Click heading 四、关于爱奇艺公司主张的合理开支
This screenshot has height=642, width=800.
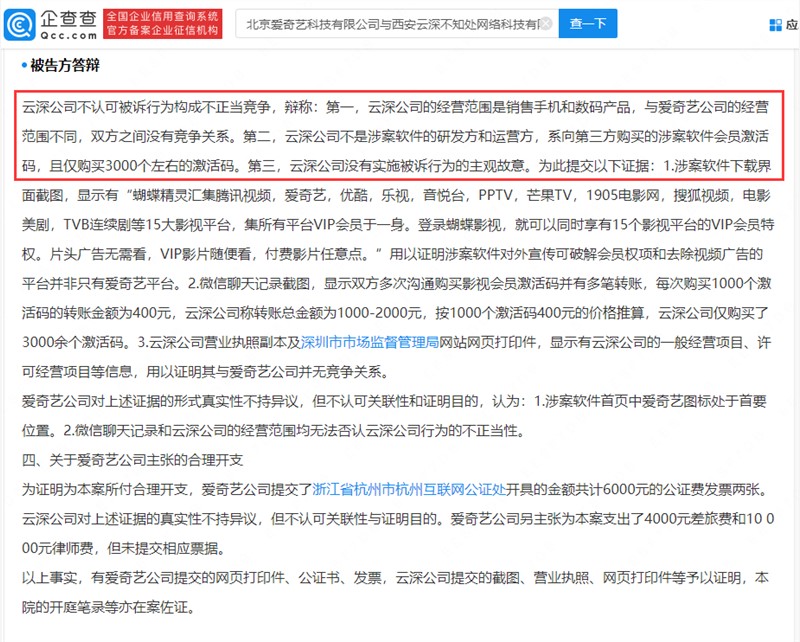pos(132,460)
